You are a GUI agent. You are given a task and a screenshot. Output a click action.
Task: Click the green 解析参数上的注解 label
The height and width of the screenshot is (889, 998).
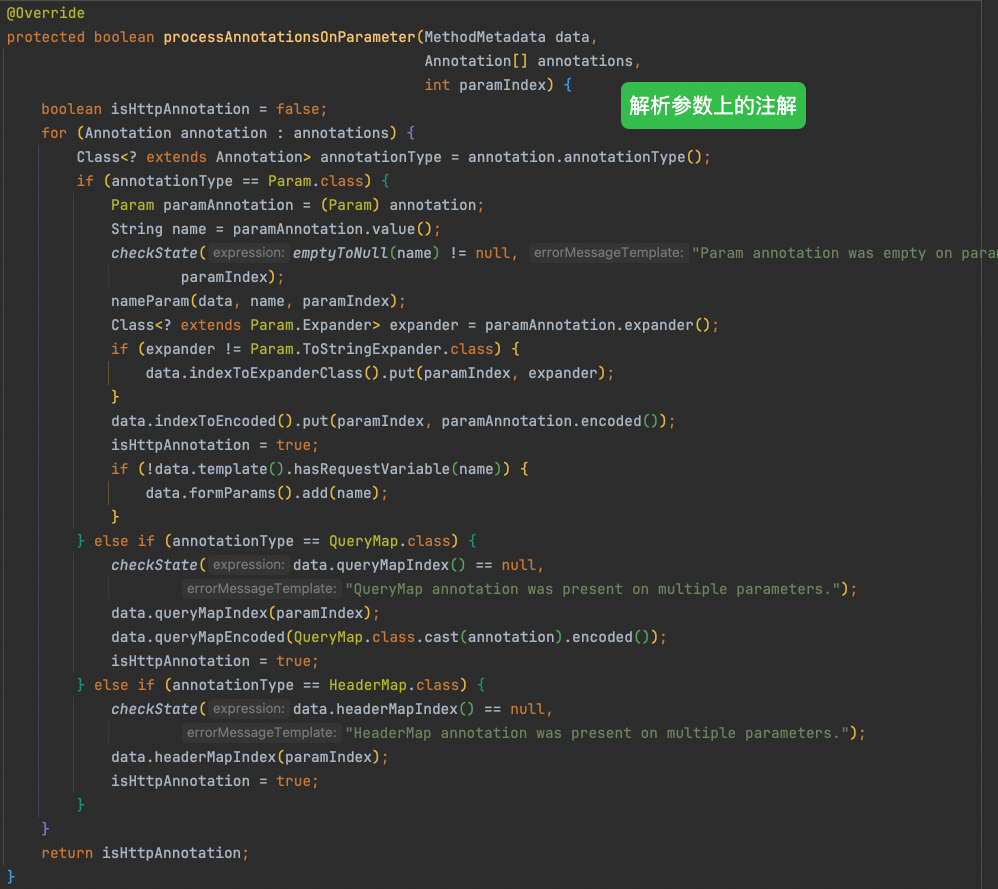pos(713,105)
